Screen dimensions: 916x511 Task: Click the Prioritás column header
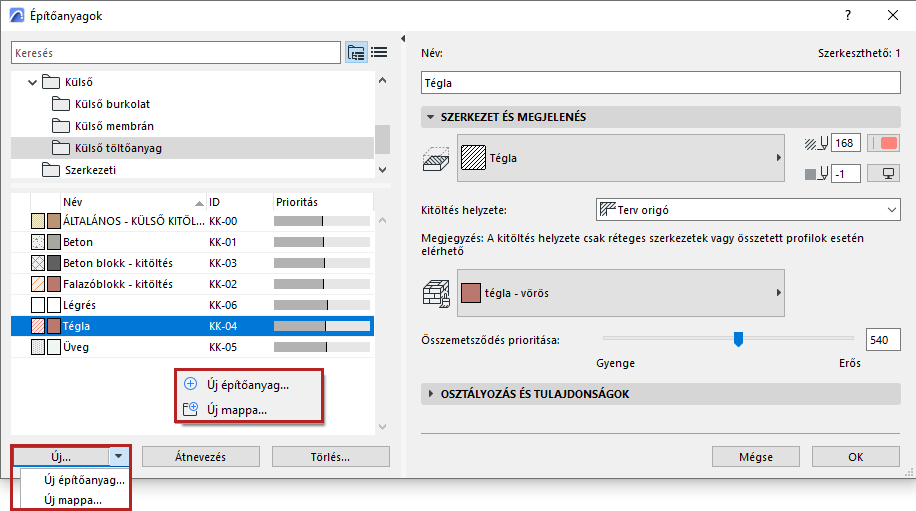323,202
